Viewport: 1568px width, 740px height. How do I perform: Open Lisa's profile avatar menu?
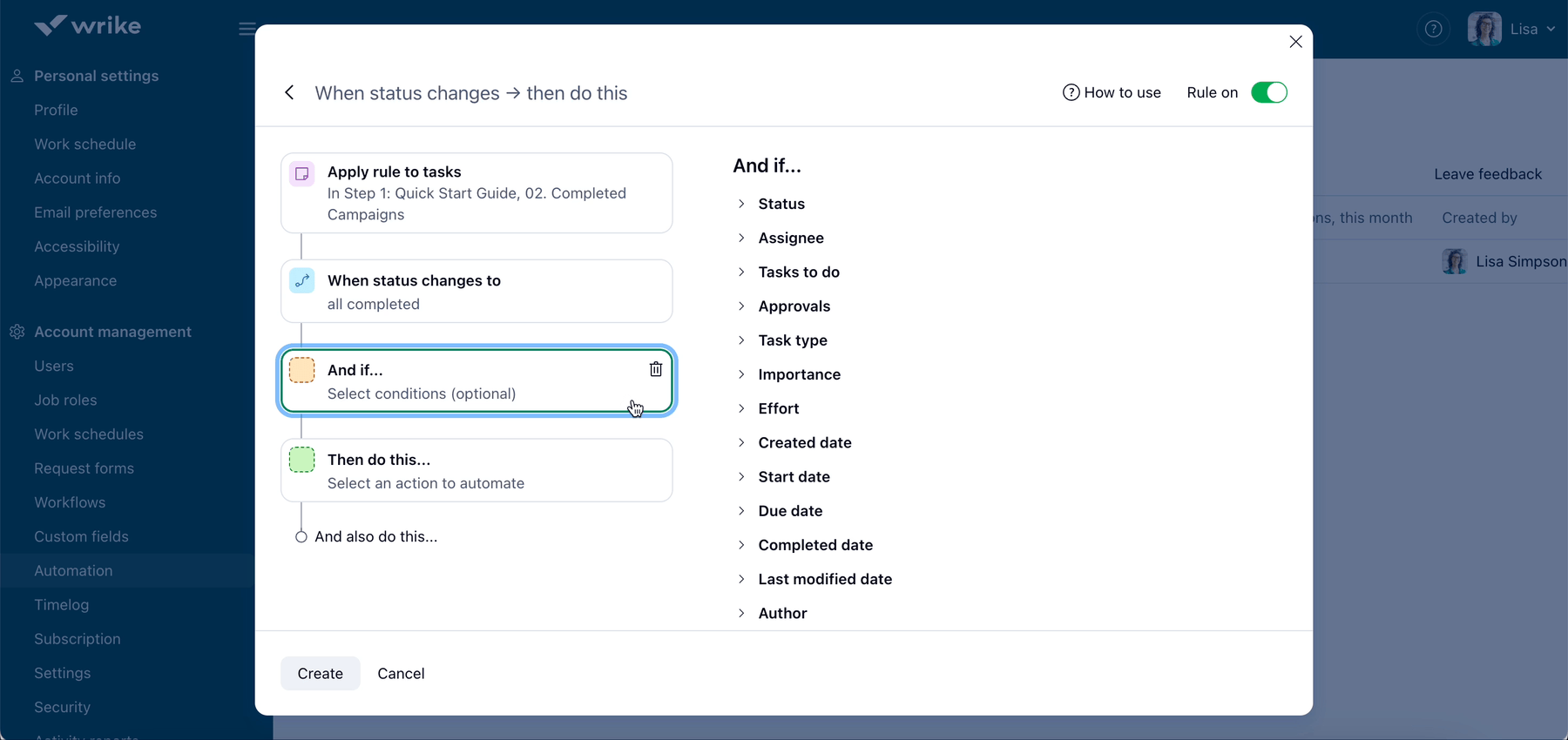click(1484, 29)
